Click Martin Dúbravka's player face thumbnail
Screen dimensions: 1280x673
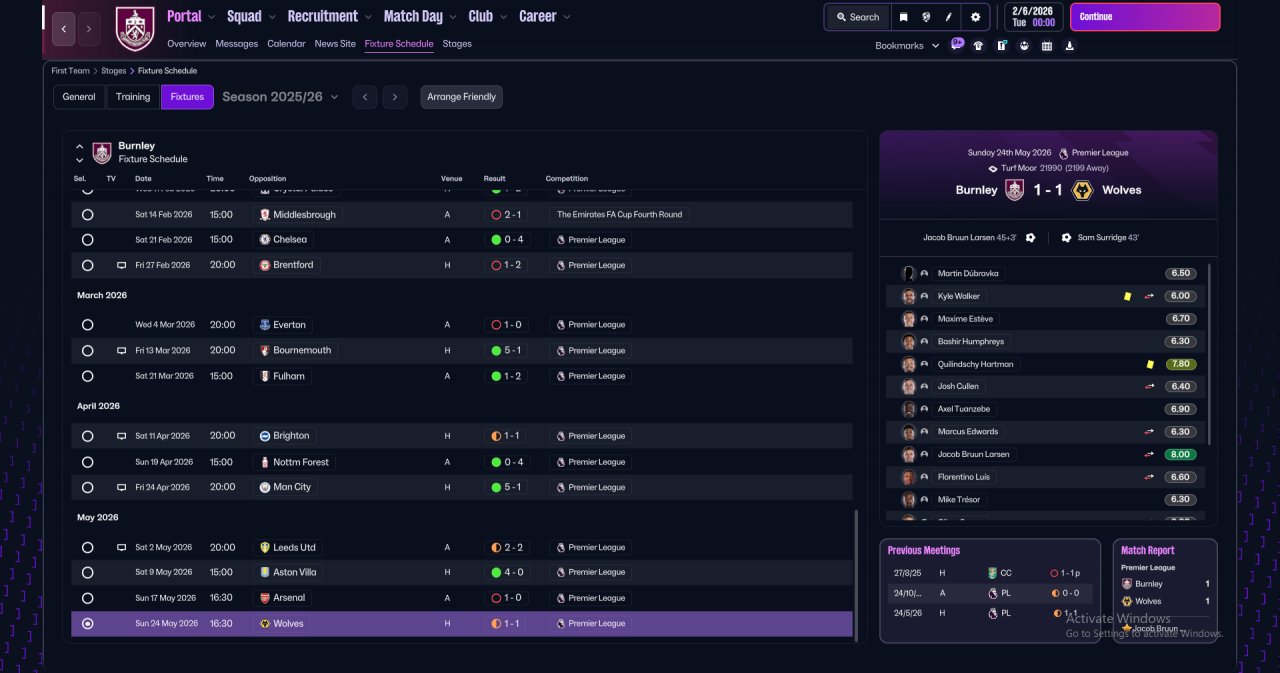pyautogui.click(x=908, y=273)
